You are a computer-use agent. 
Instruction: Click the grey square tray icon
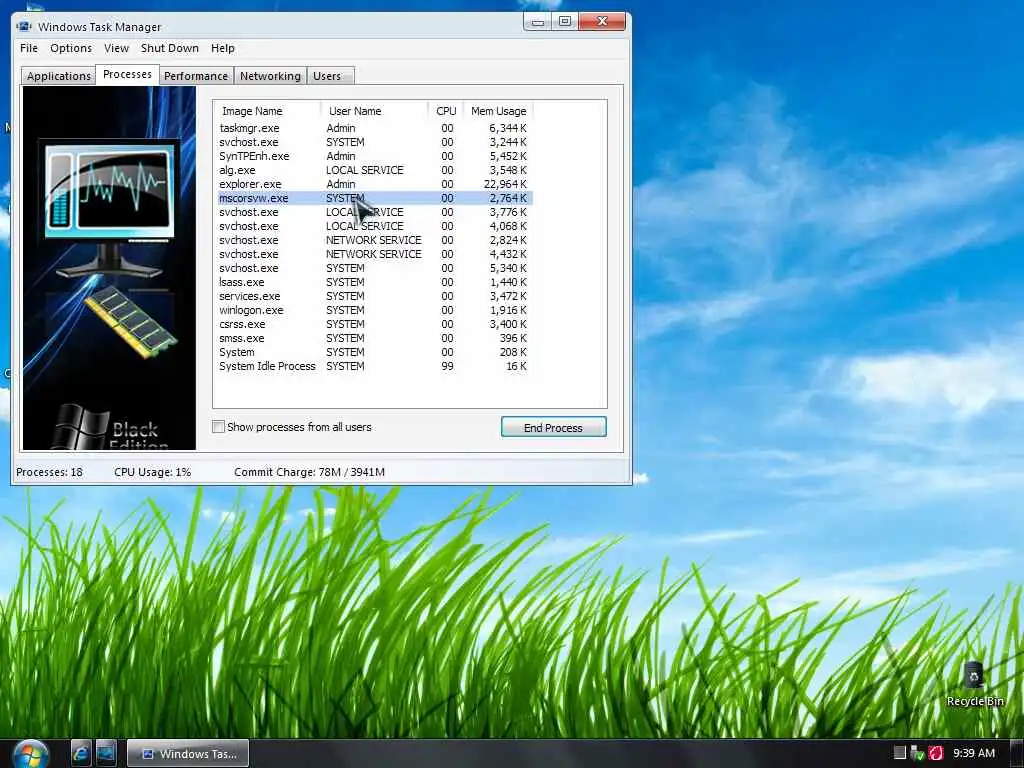pos(899,753)
